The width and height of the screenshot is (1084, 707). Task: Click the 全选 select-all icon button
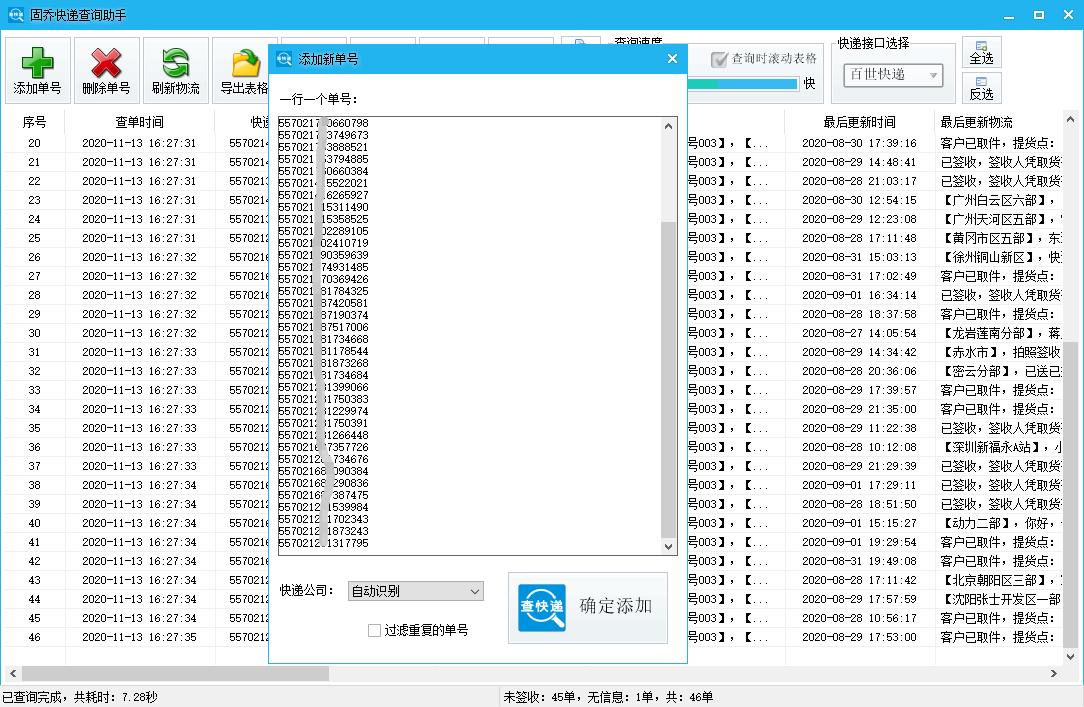point(981,52)
